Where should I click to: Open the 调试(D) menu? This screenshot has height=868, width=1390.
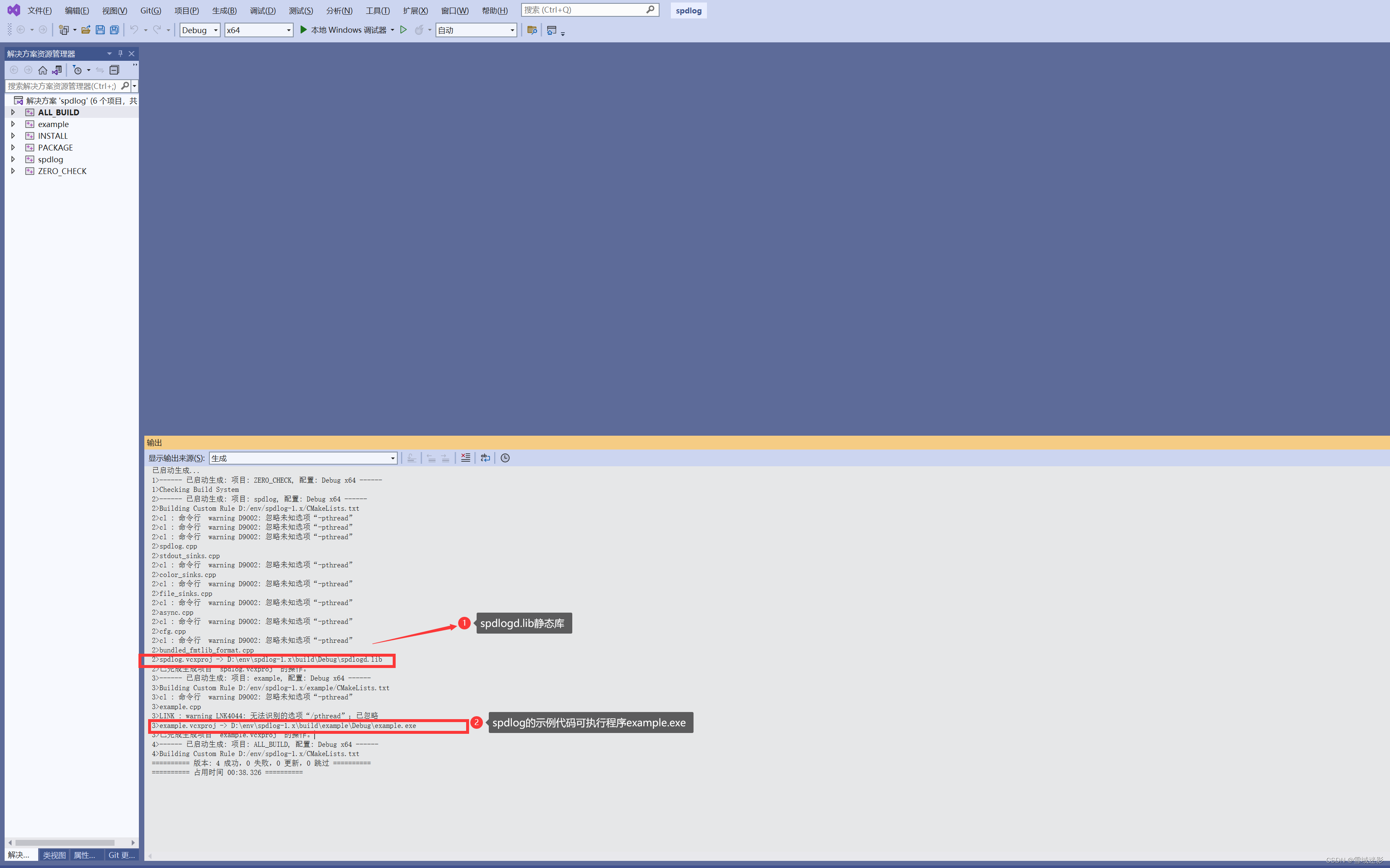click(x=263, y=10)
